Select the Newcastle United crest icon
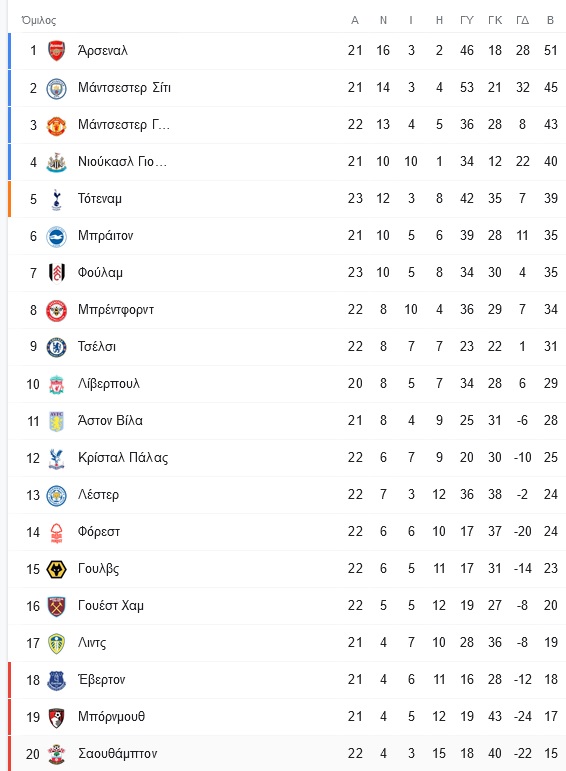Screen dimensions: 566x771 [57, 162]
